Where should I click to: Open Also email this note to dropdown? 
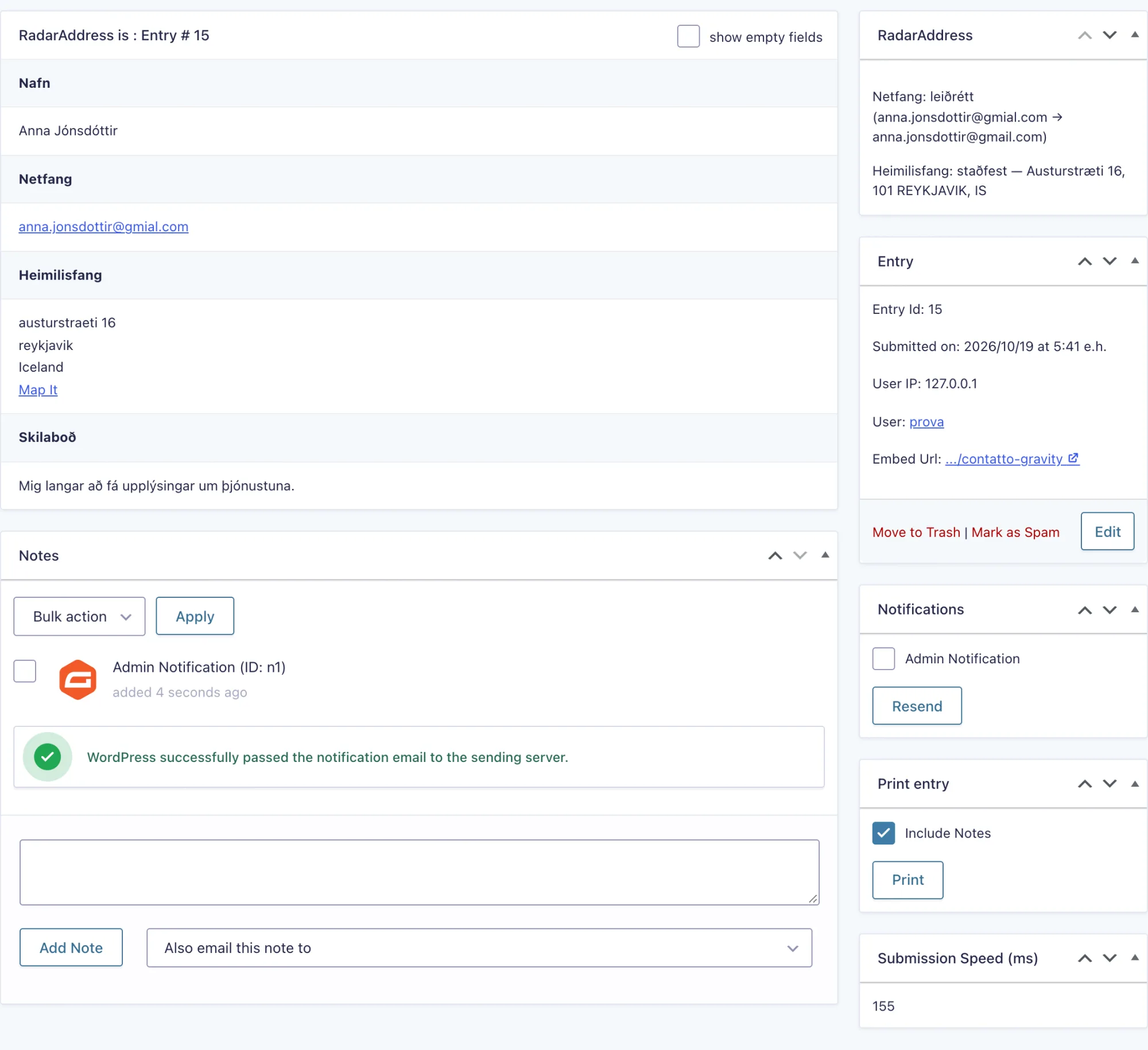(x=479, y=948)
